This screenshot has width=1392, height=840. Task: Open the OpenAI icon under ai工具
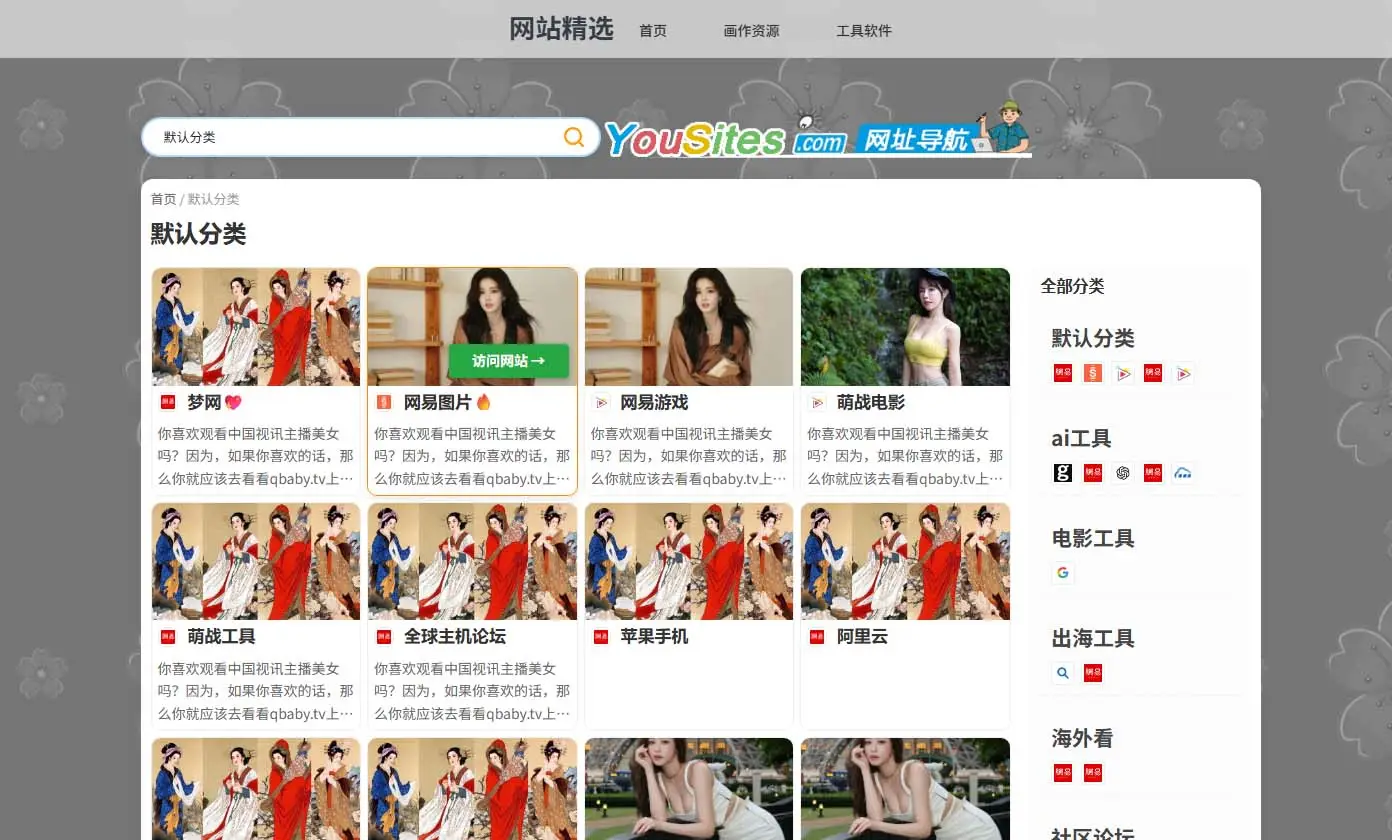click(x=1123, y=473)
